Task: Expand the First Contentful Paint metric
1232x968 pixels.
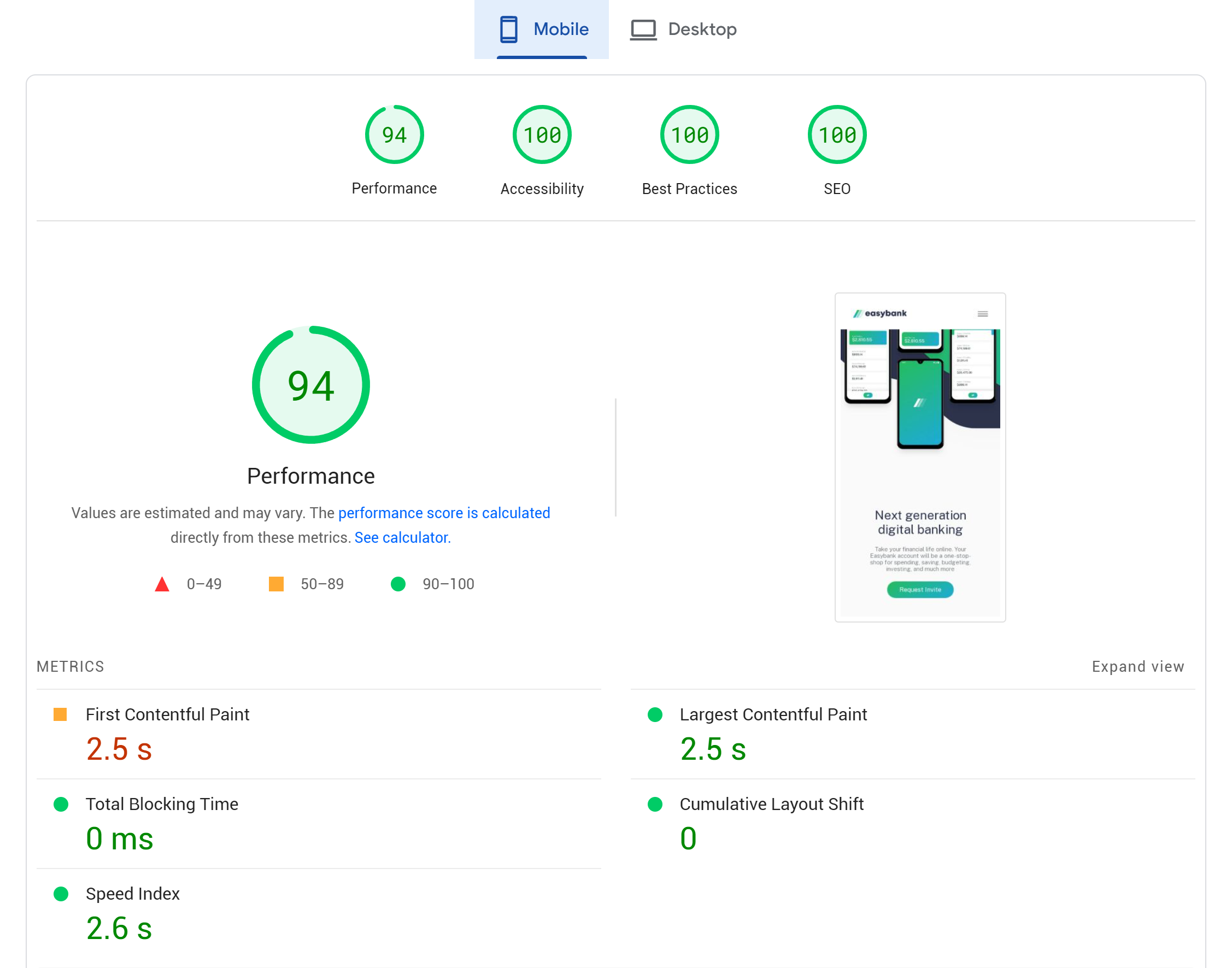Action: (x=167, y=715)
